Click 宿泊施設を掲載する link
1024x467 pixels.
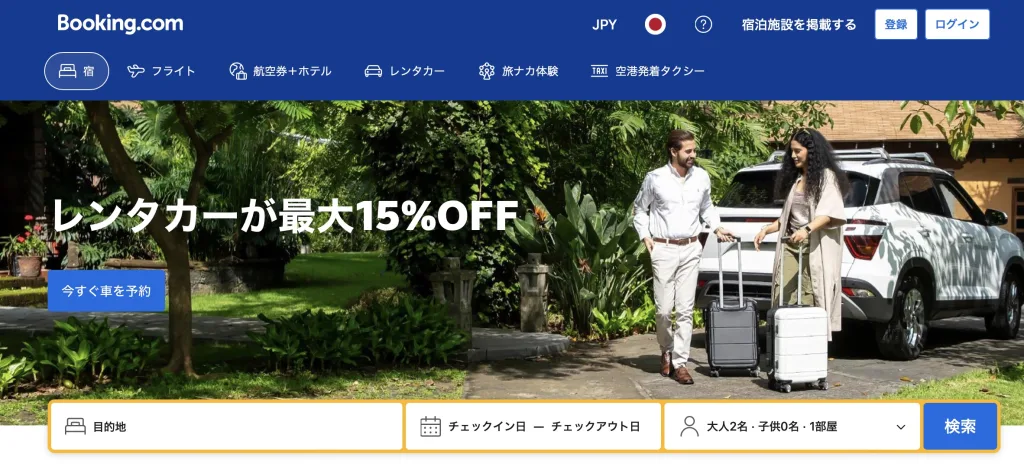pyautogui.click(x=799, y=25)
